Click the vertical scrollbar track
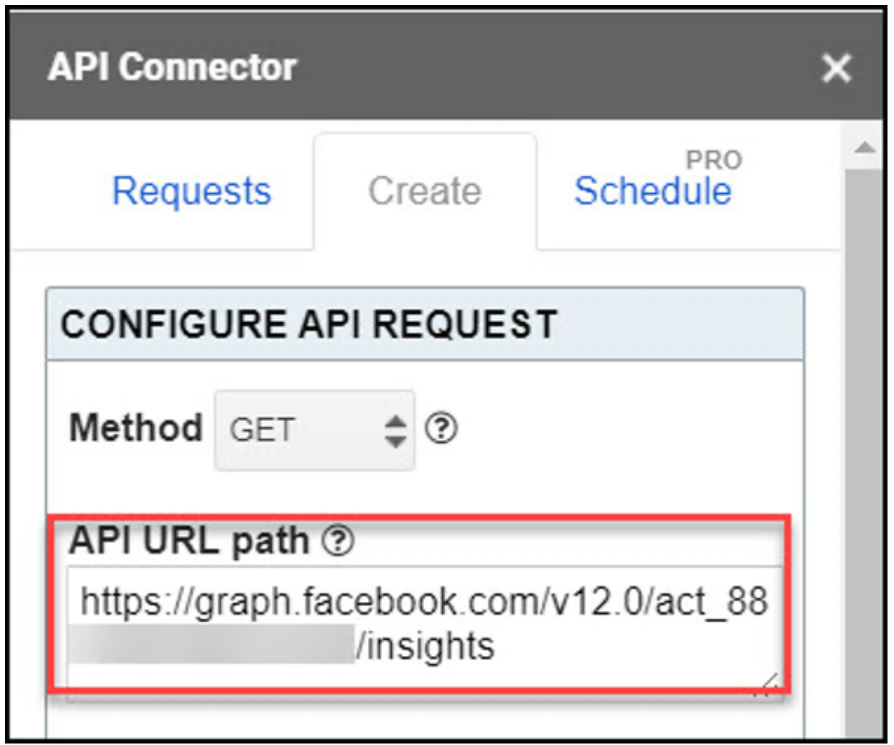This screenshot has height=745, width=894. click(x=865, y=450)
